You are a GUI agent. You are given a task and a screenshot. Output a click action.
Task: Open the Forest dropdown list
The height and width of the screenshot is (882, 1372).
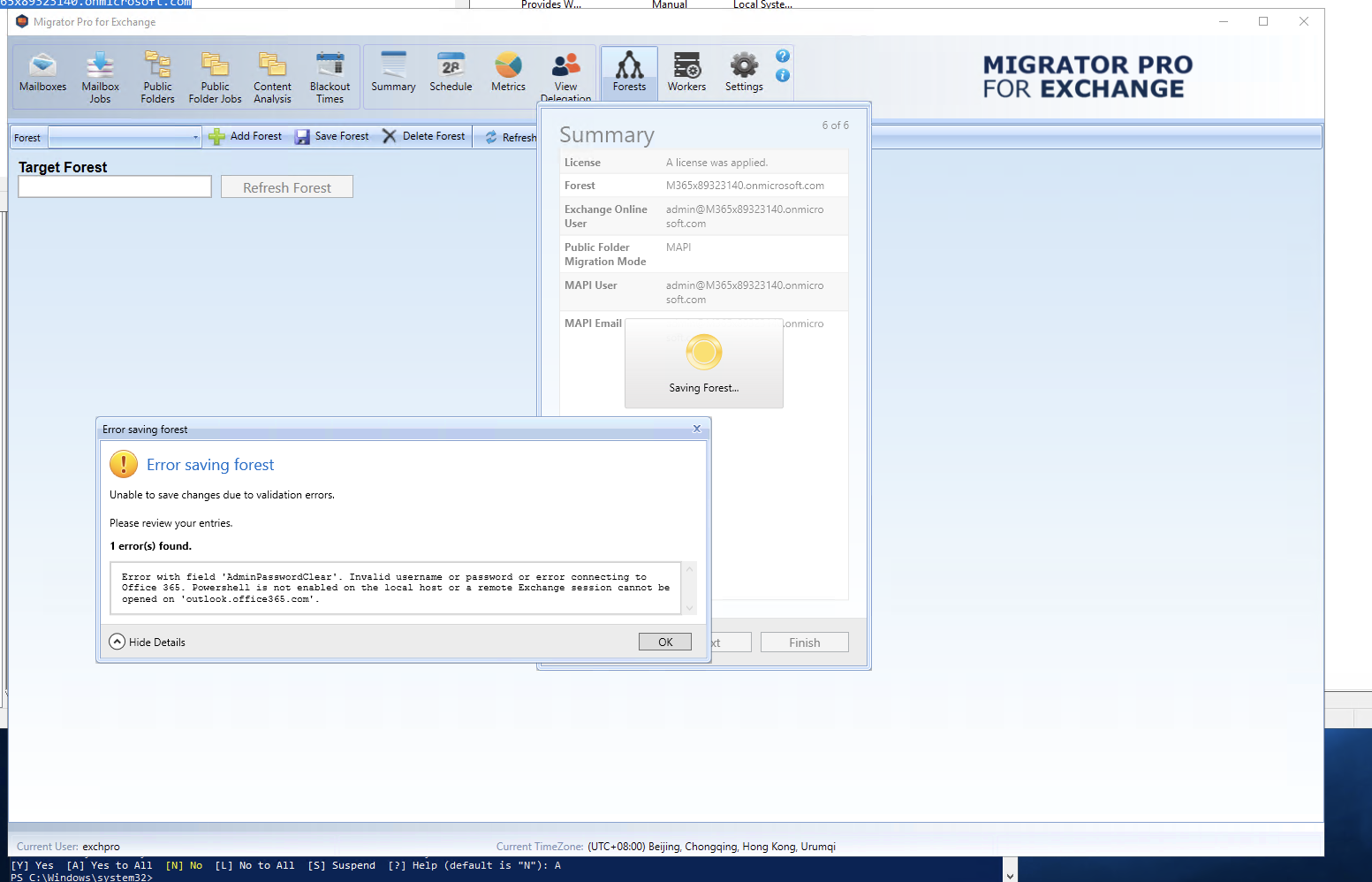click(x=195, y=137)
